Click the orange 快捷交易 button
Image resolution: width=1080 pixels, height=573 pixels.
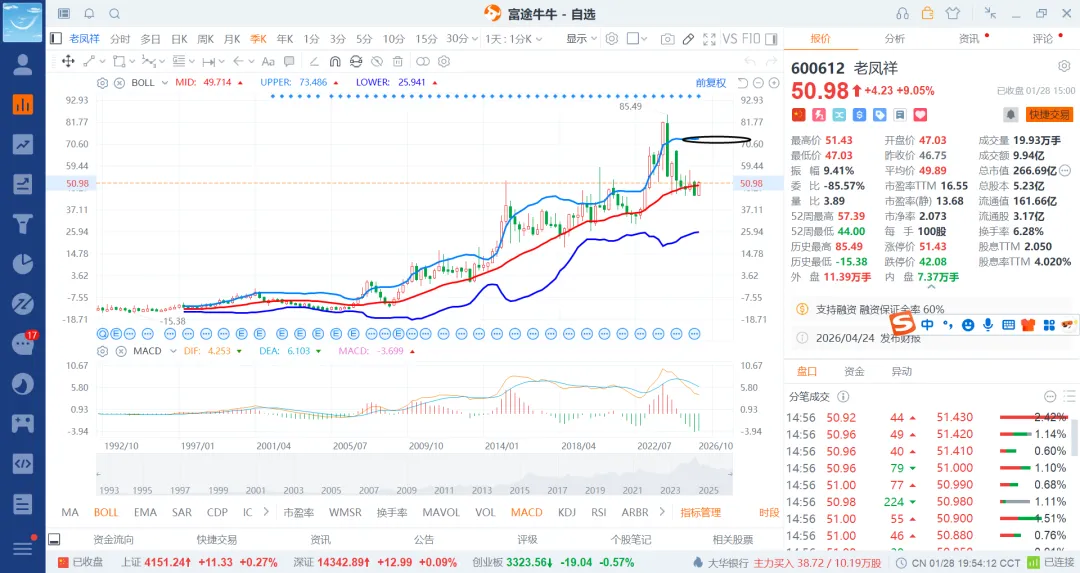[1049, 114]
